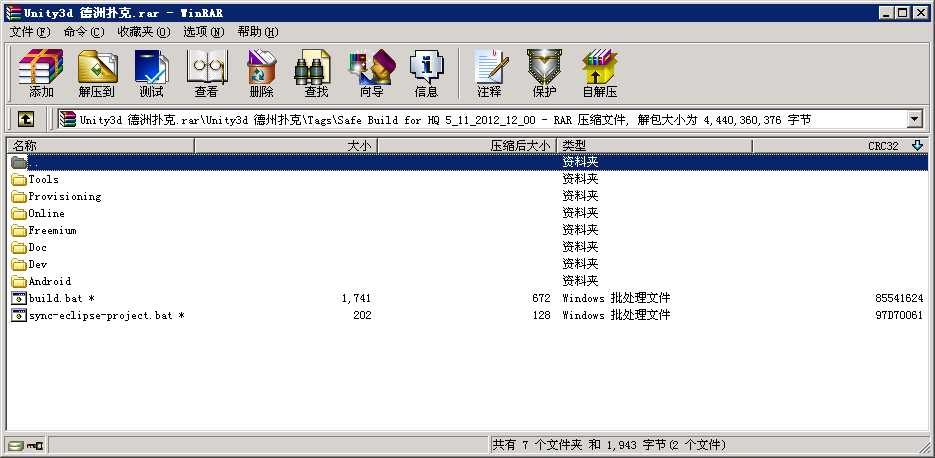Screen dimensions: 935x458
Task: Click the Android folder icon
Action: [x=19, y=281]
